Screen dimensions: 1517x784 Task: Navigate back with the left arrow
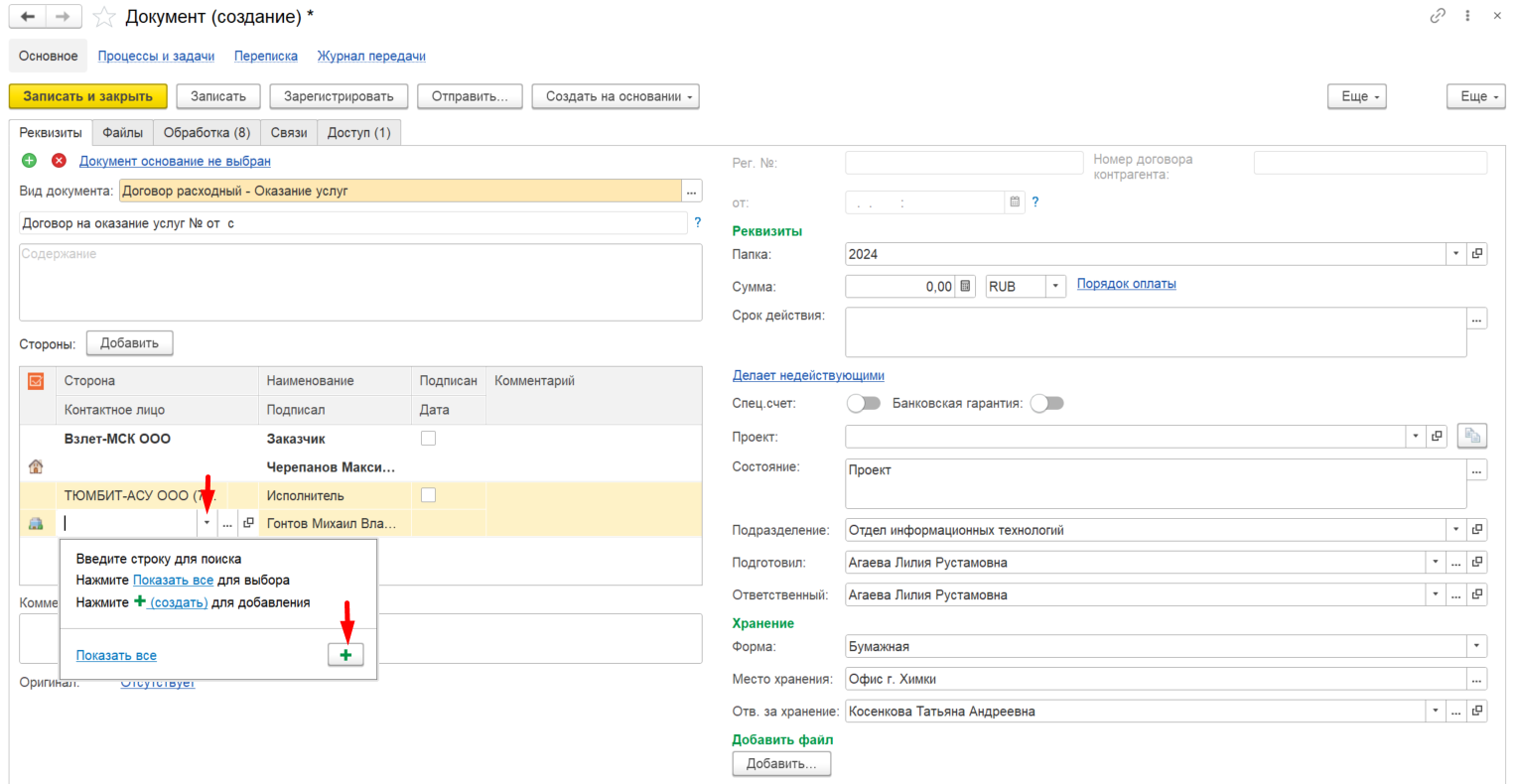click(x=28, y=17)
